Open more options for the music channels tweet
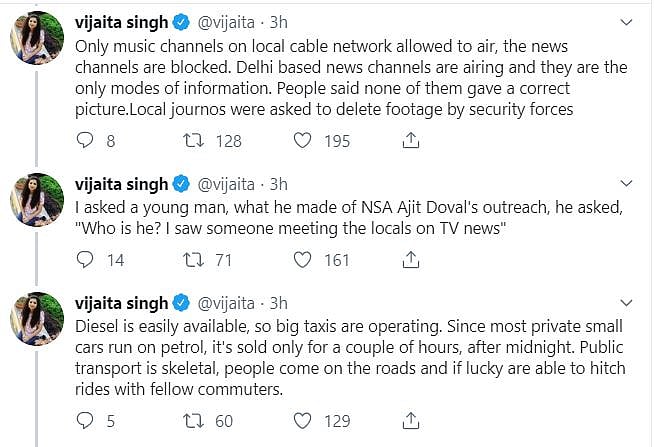 pos(627,22)
